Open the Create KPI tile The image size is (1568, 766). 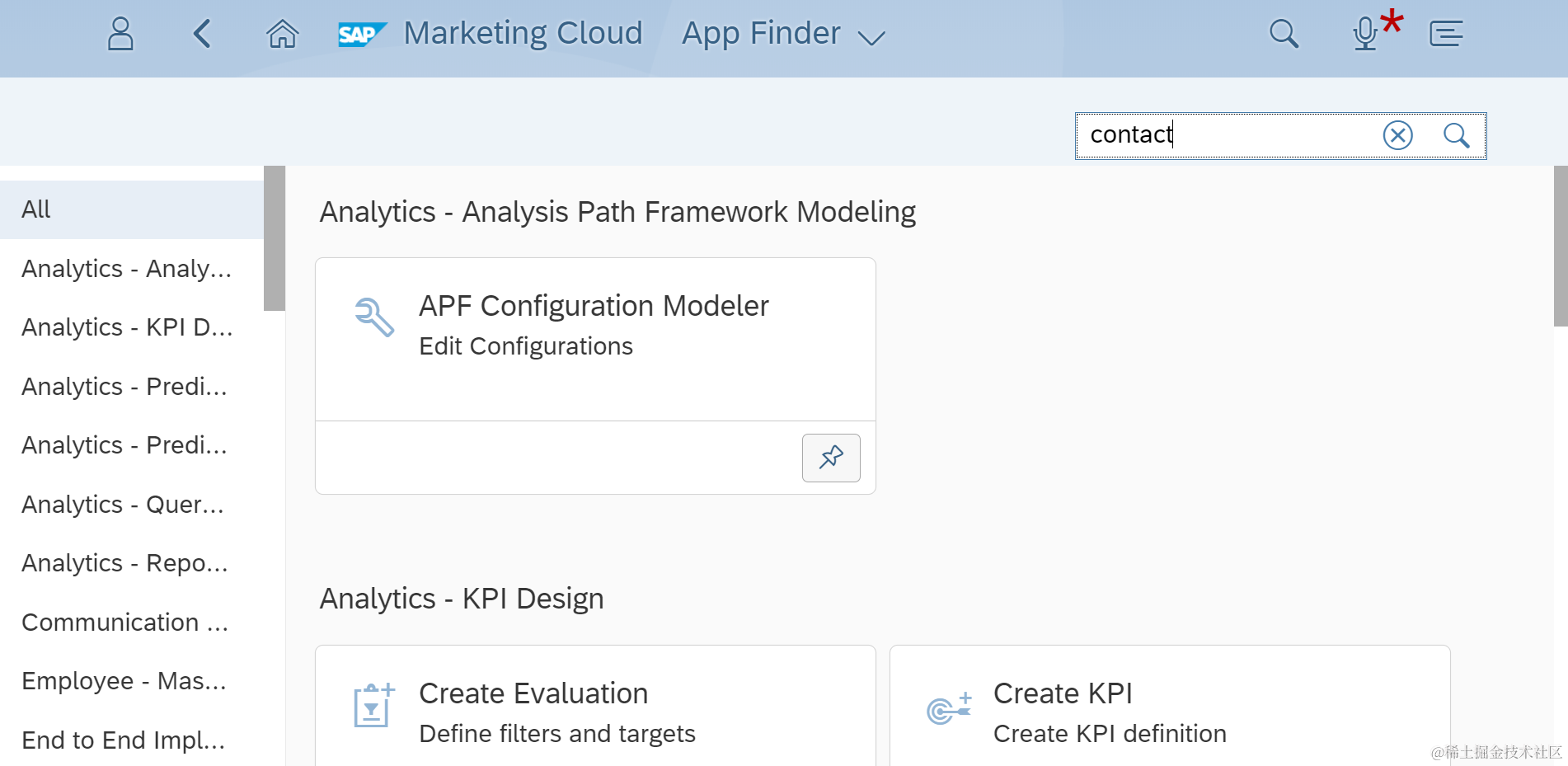coord(1168,711)
